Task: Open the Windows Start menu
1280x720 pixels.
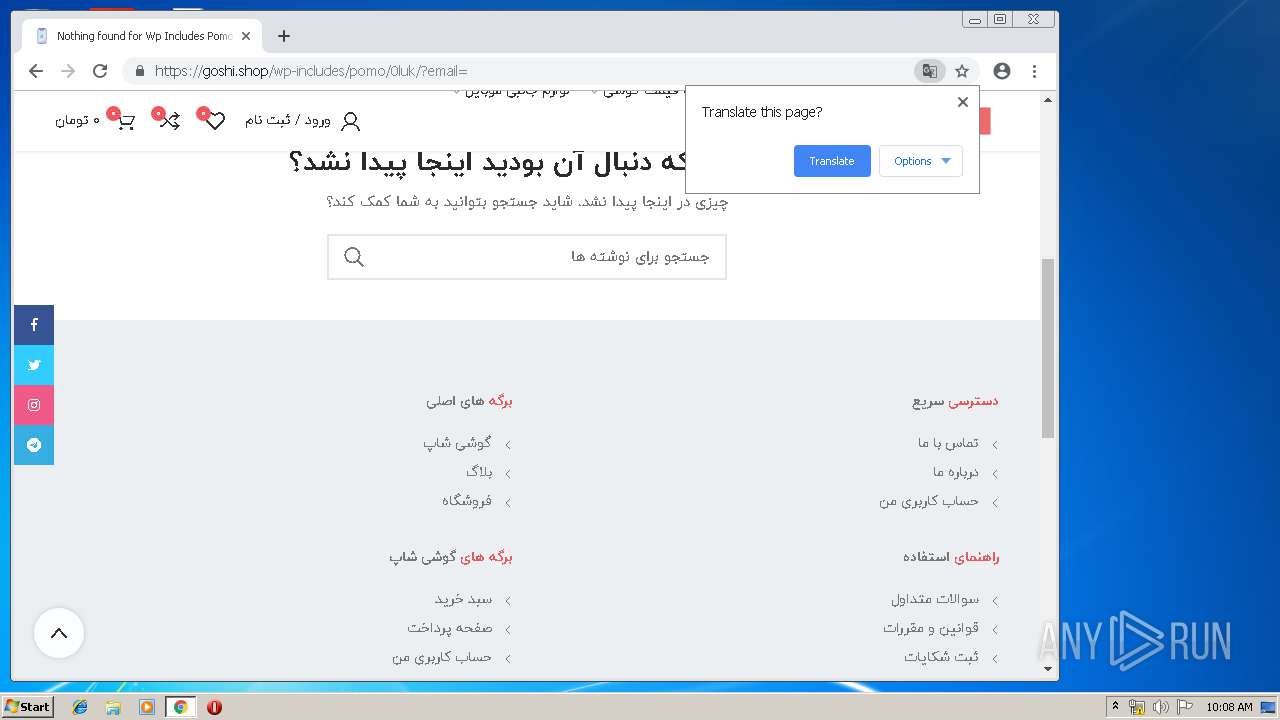Action: [x=28, y=707]
